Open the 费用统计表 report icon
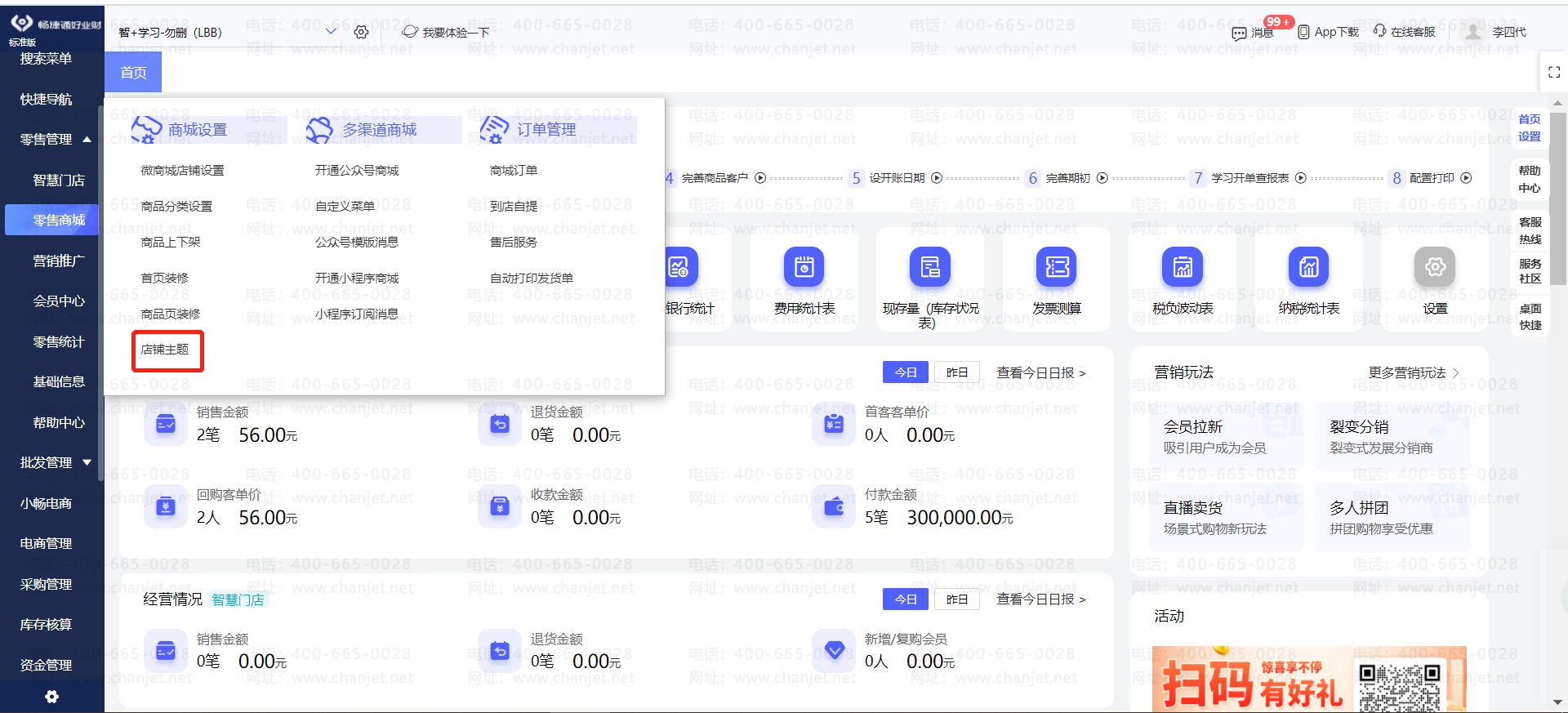 804,267
